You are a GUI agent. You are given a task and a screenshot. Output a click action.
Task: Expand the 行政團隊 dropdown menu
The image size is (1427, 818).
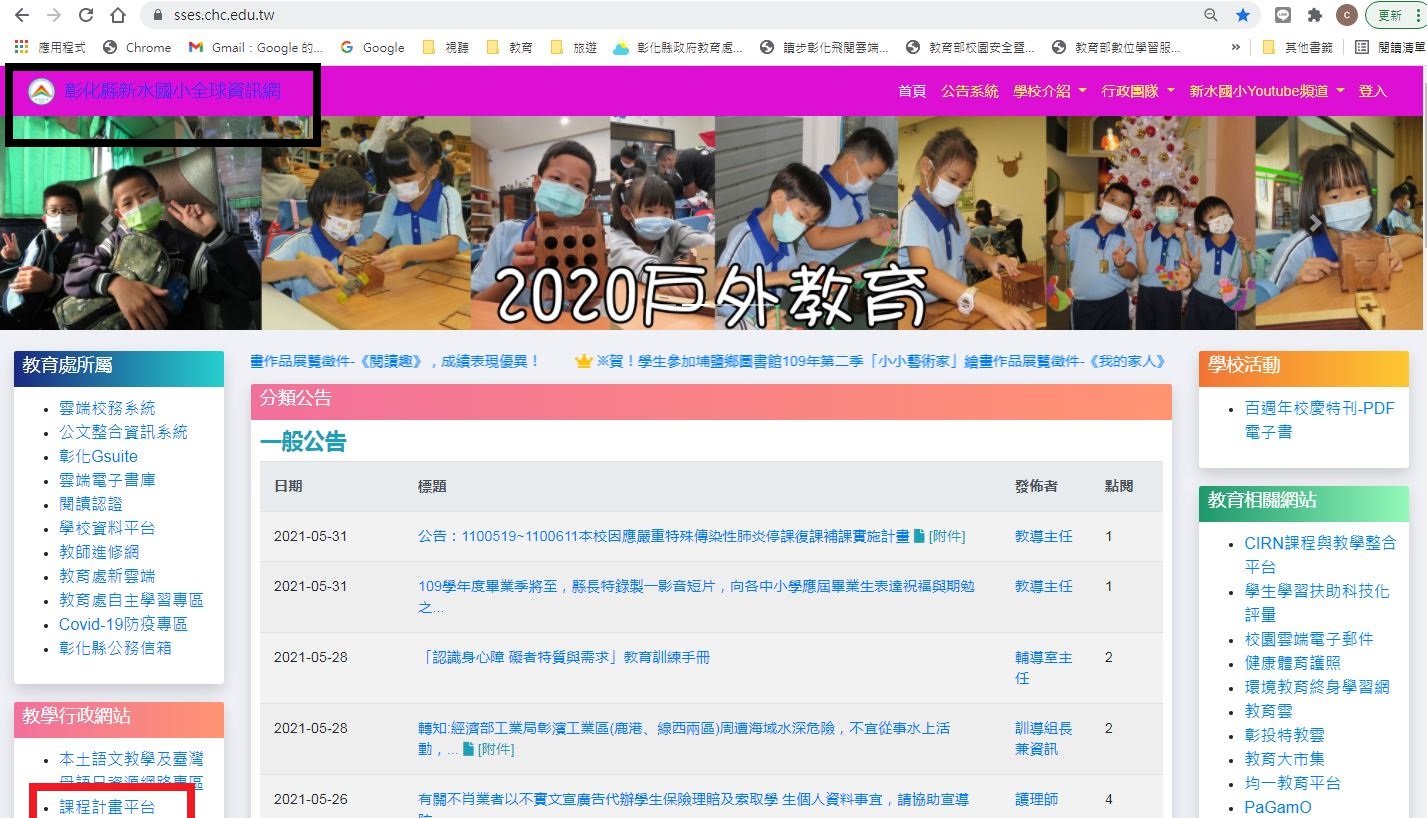[1137, 91]
